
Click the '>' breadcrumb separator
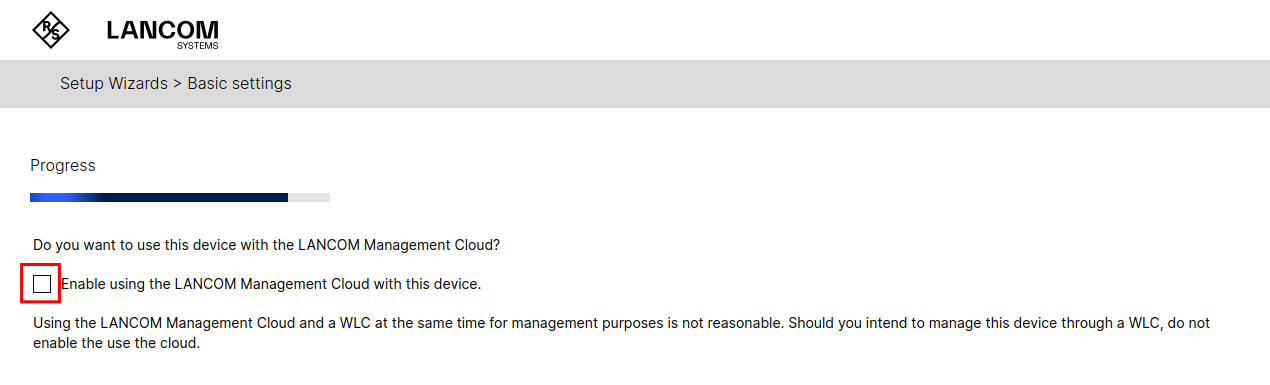coord(177,84)
